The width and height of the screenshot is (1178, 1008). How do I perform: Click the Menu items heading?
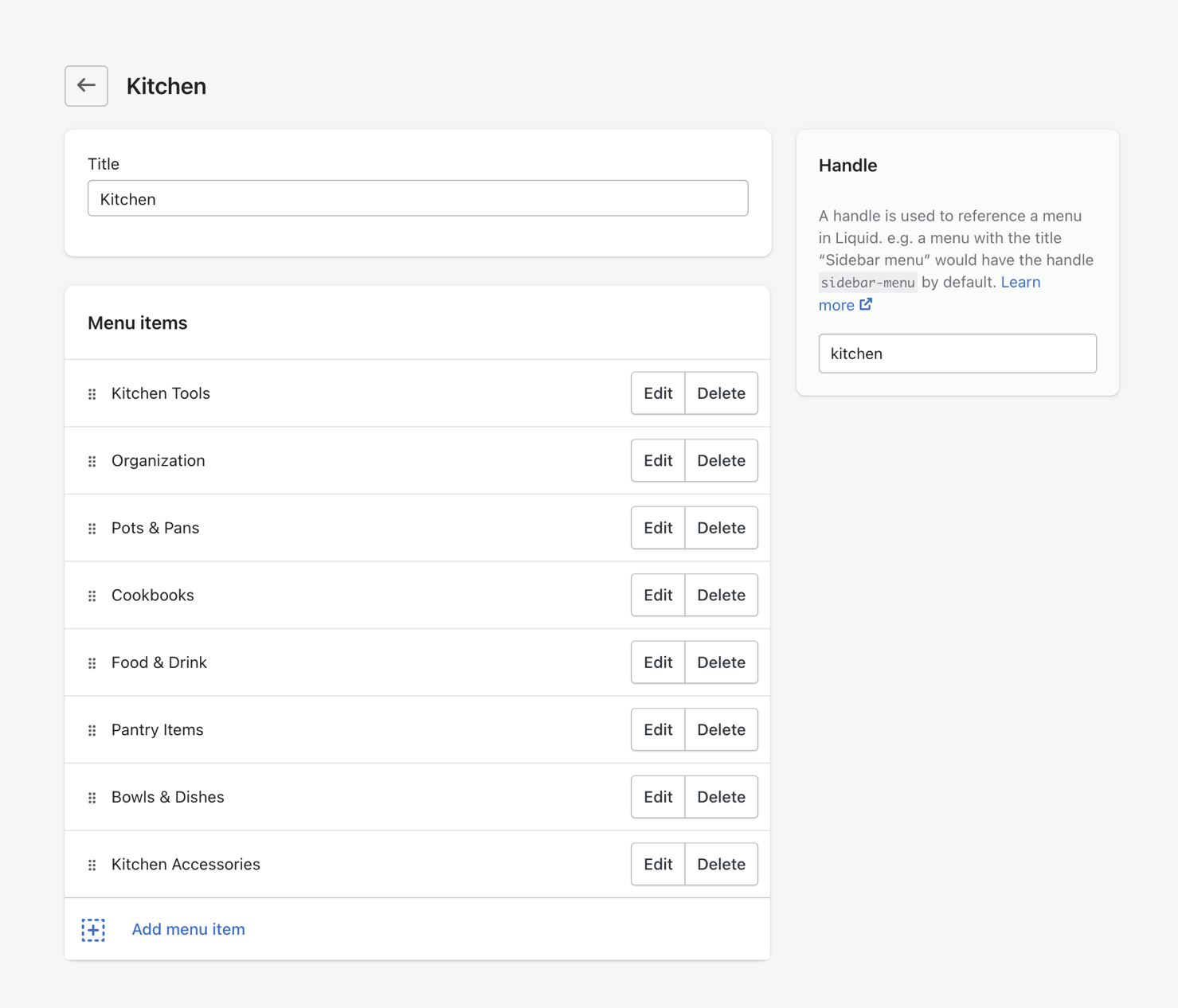[138, 322]
